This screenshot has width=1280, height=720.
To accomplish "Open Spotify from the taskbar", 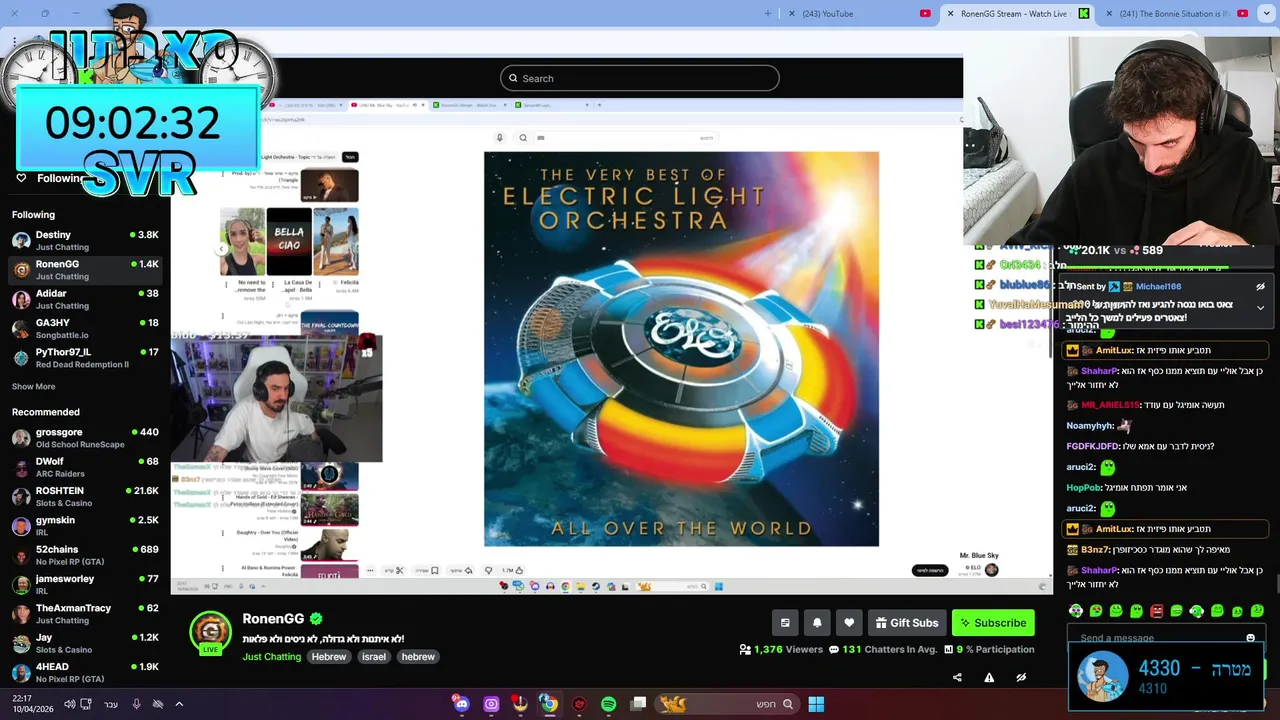I will [608, 704].
